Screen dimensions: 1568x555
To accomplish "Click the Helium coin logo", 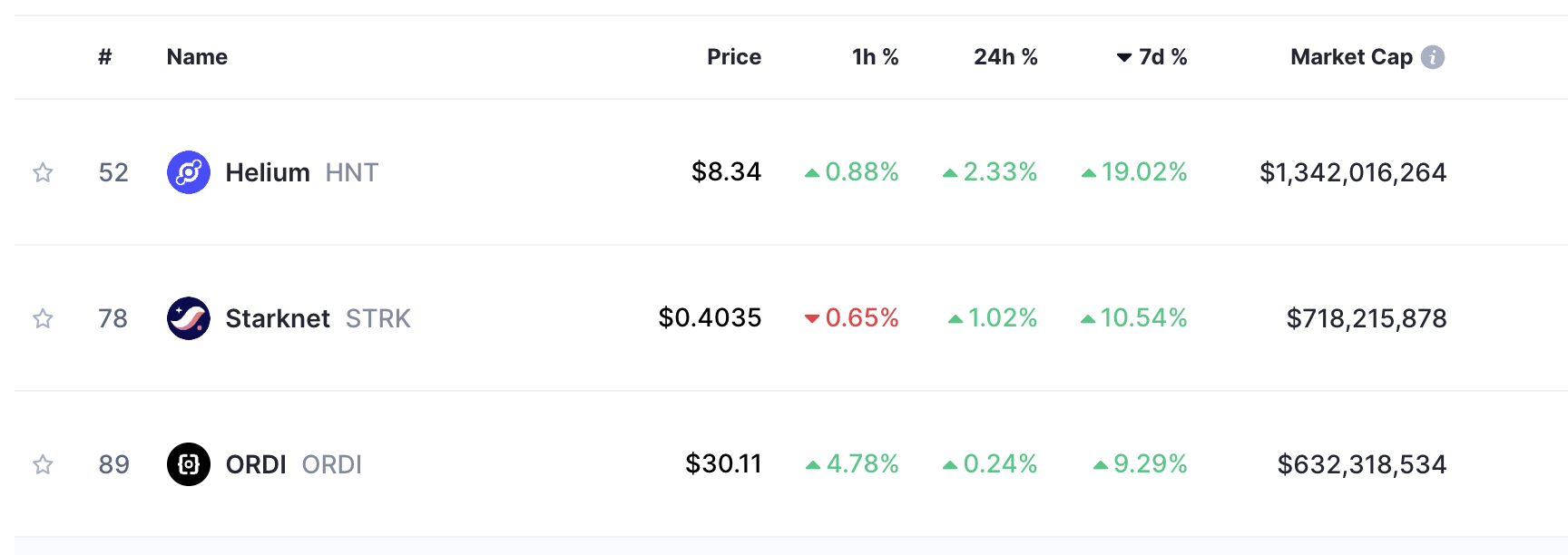I will click(189, 171).
